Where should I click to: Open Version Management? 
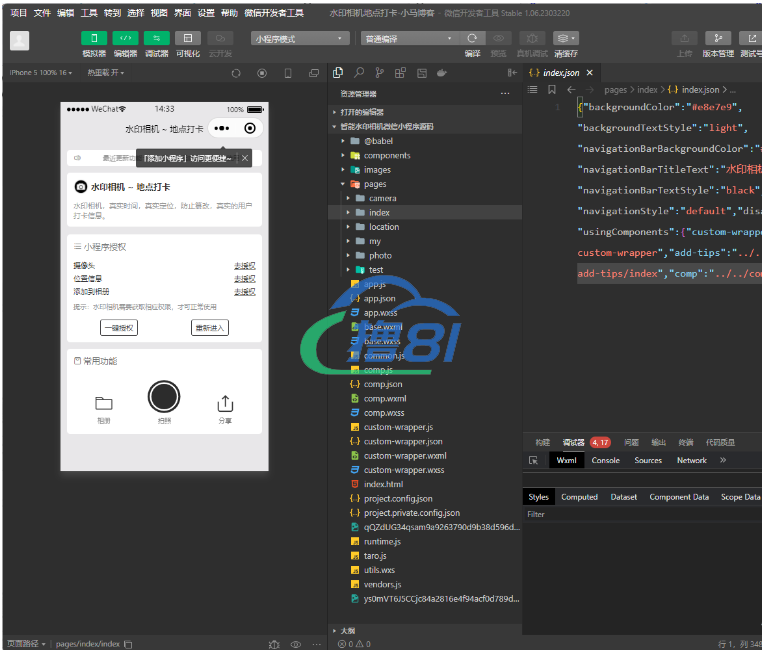718,38
